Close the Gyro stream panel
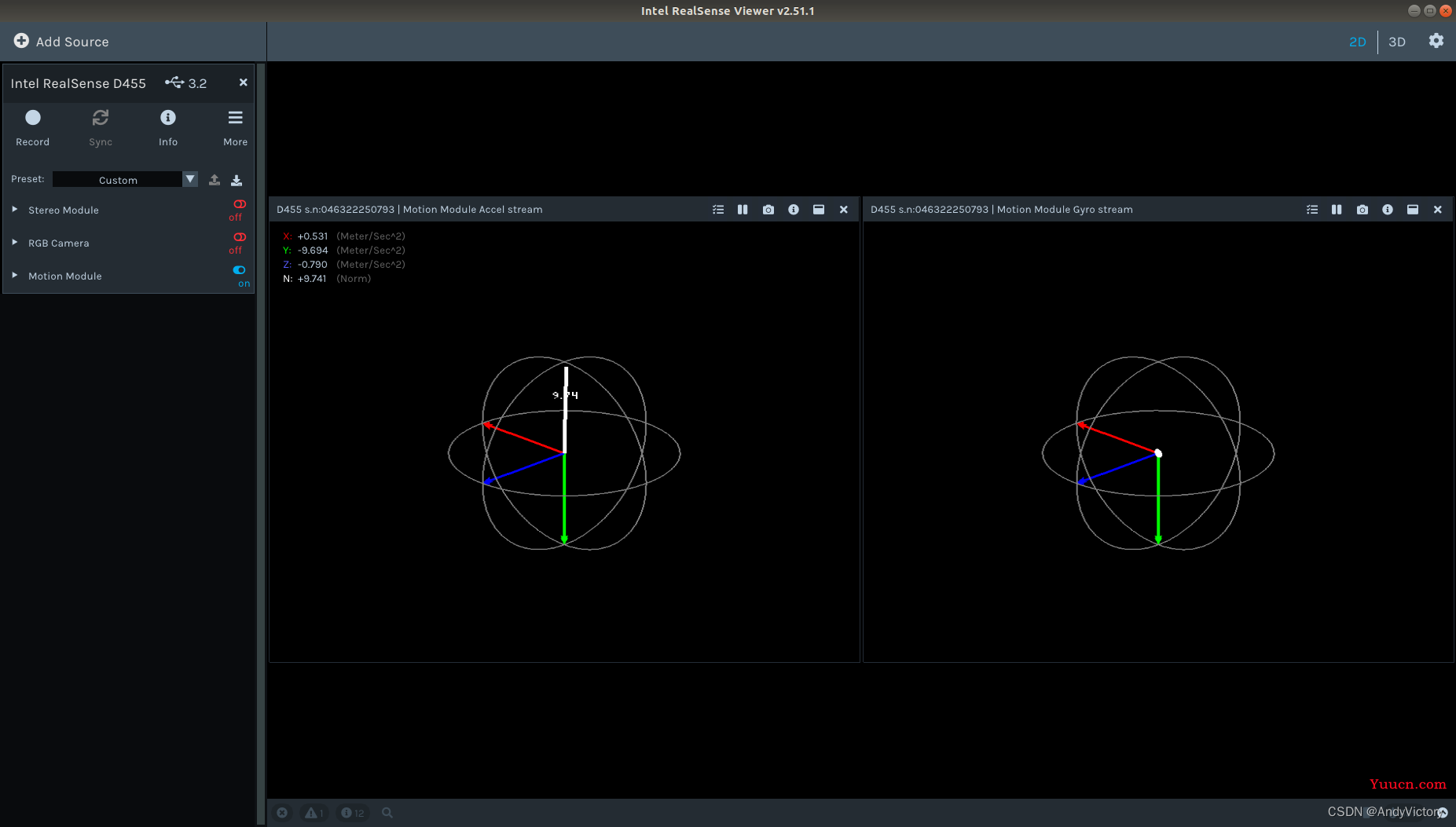Image resolution: width=1456 pixels, height=827 pixels. pos(1438,210)
